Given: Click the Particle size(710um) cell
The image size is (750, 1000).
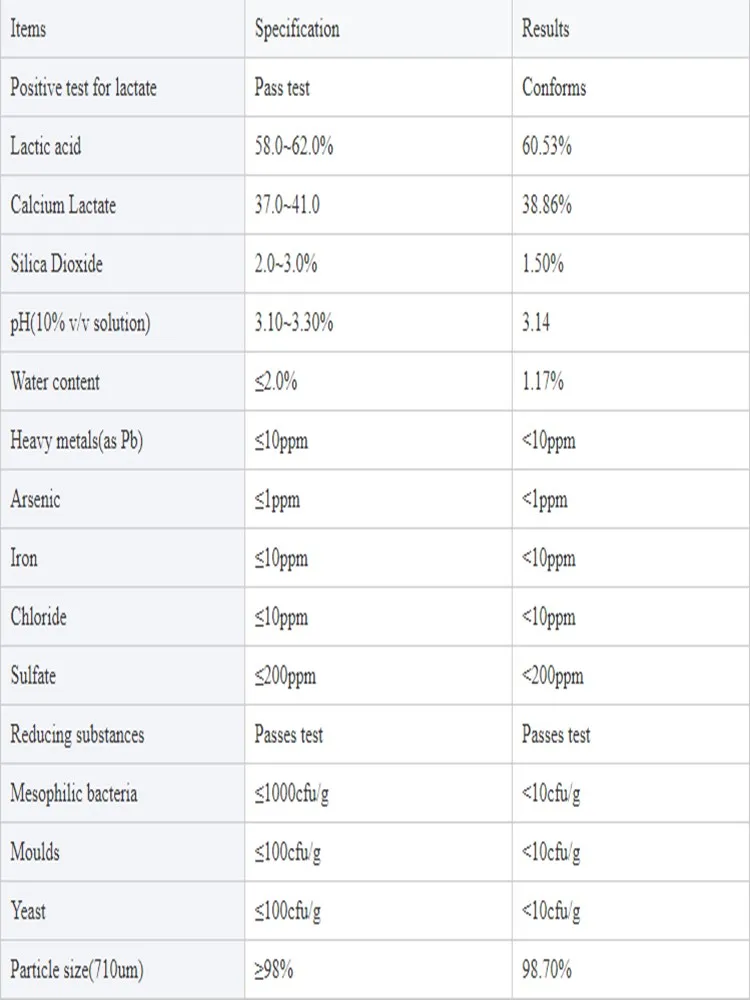Looking at the screenshot, I should pos(78,970).
